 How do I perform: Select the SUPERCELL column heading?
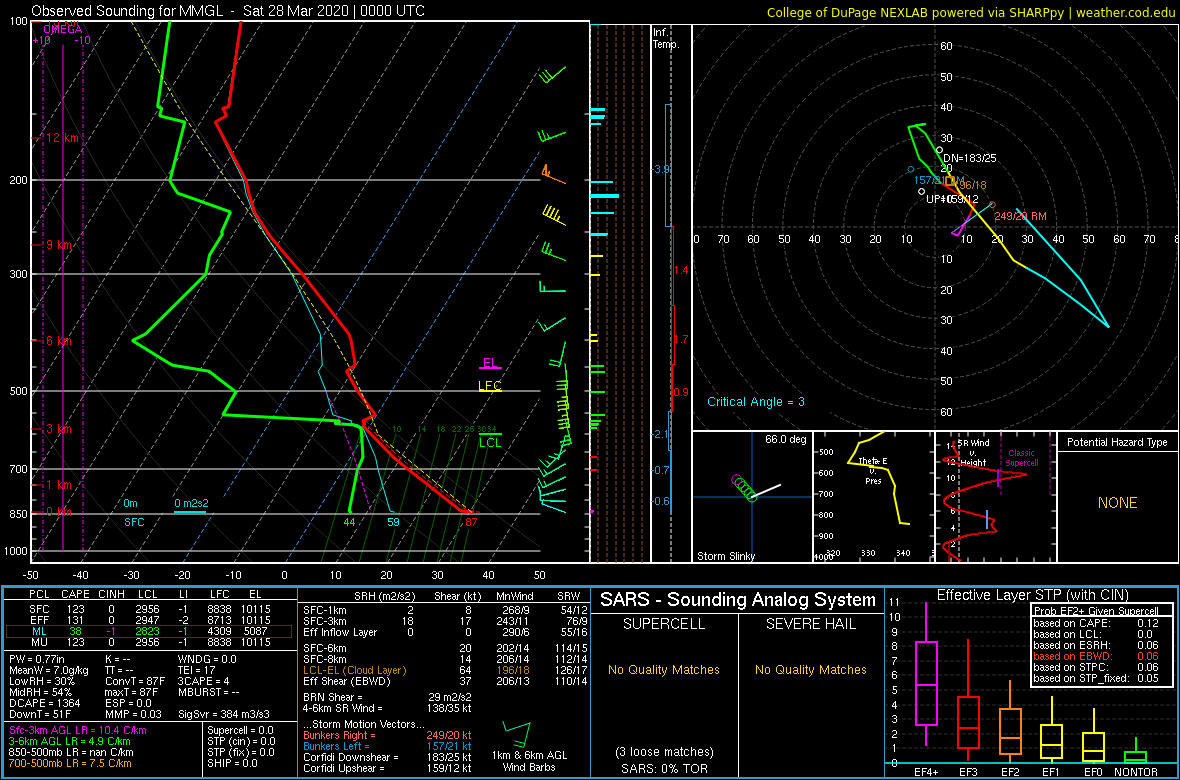tap(662, 624)
